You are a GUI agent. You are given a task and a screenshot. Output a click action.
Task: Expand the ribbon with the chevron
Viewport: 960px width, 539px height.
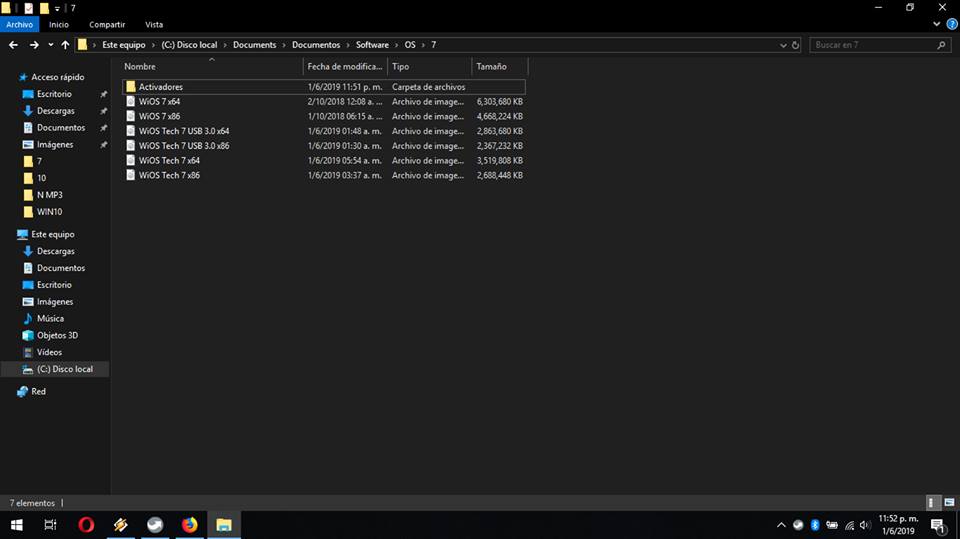pos(937,24)
